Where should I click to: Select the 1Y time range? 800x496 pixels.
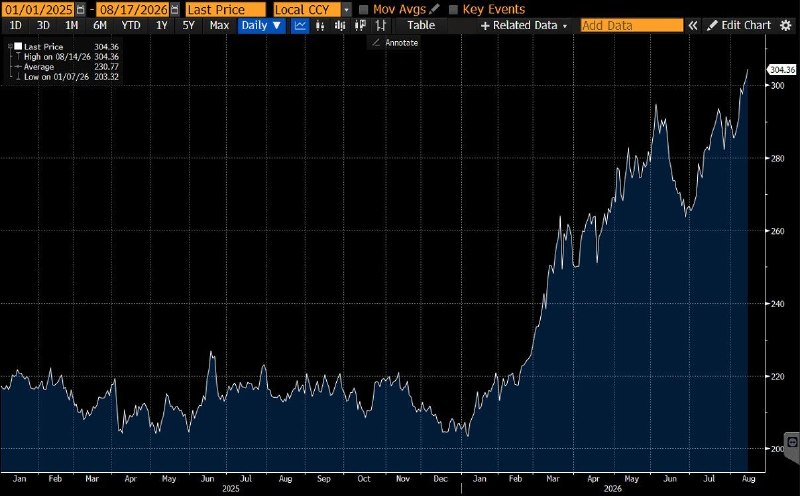click(x=161, y=26)
